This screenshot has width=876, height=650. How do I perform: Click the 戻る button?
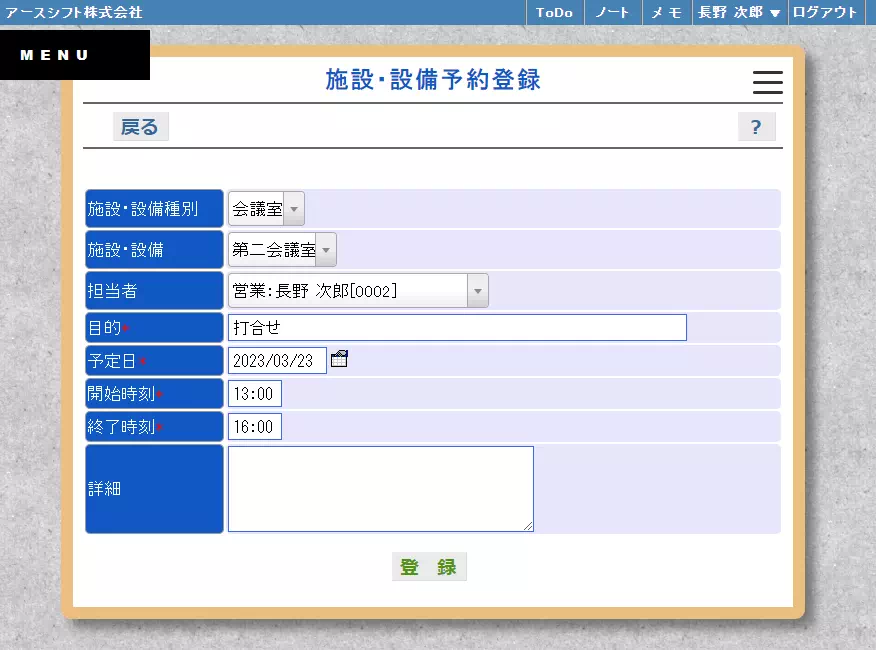(140, 127)
